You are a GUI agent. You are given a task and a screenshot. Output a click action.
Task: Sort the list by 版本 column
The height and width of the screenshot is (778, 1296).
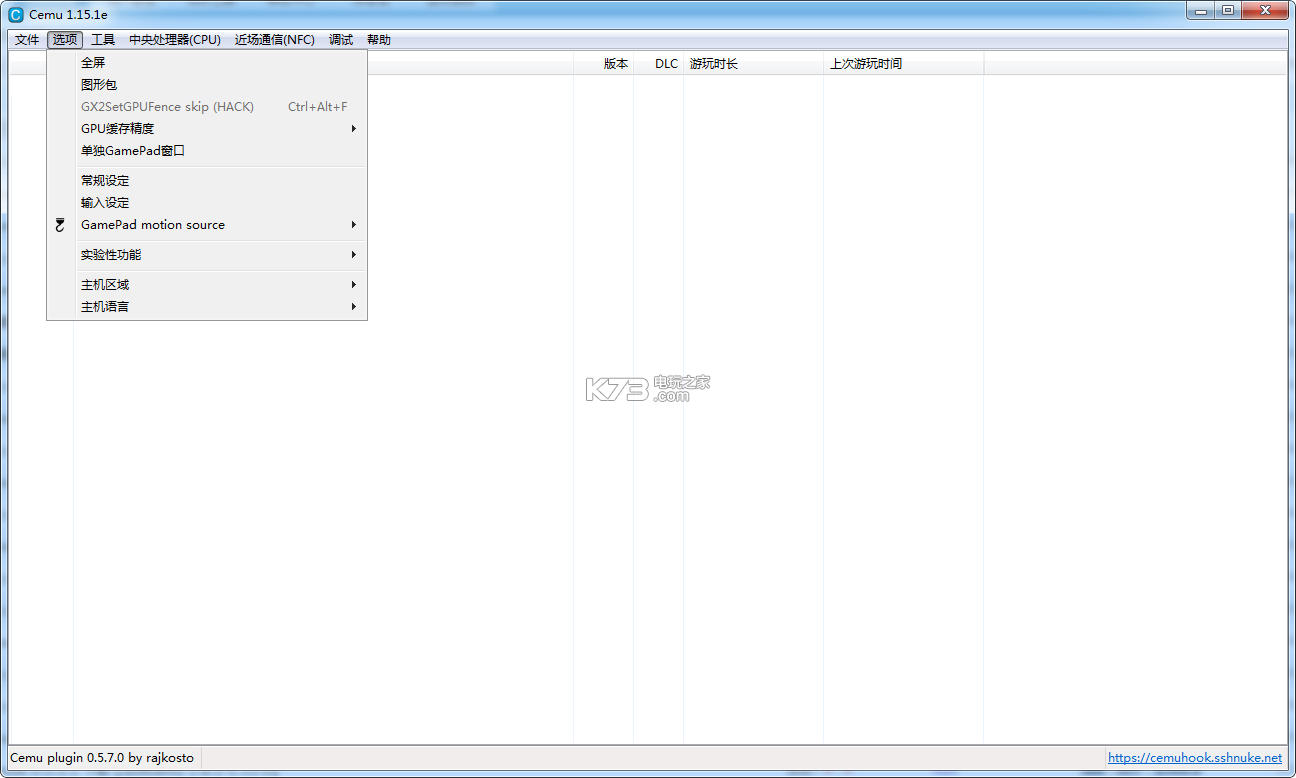pos(603,64)
